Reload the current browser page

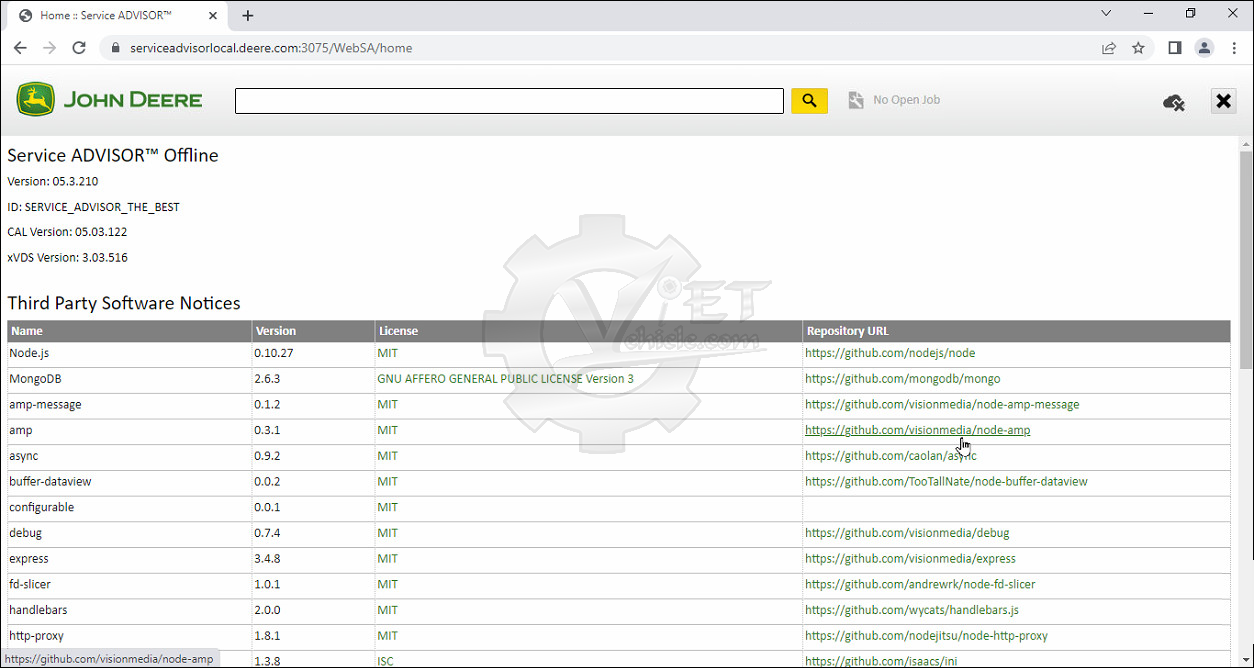(x=79, y=48)
